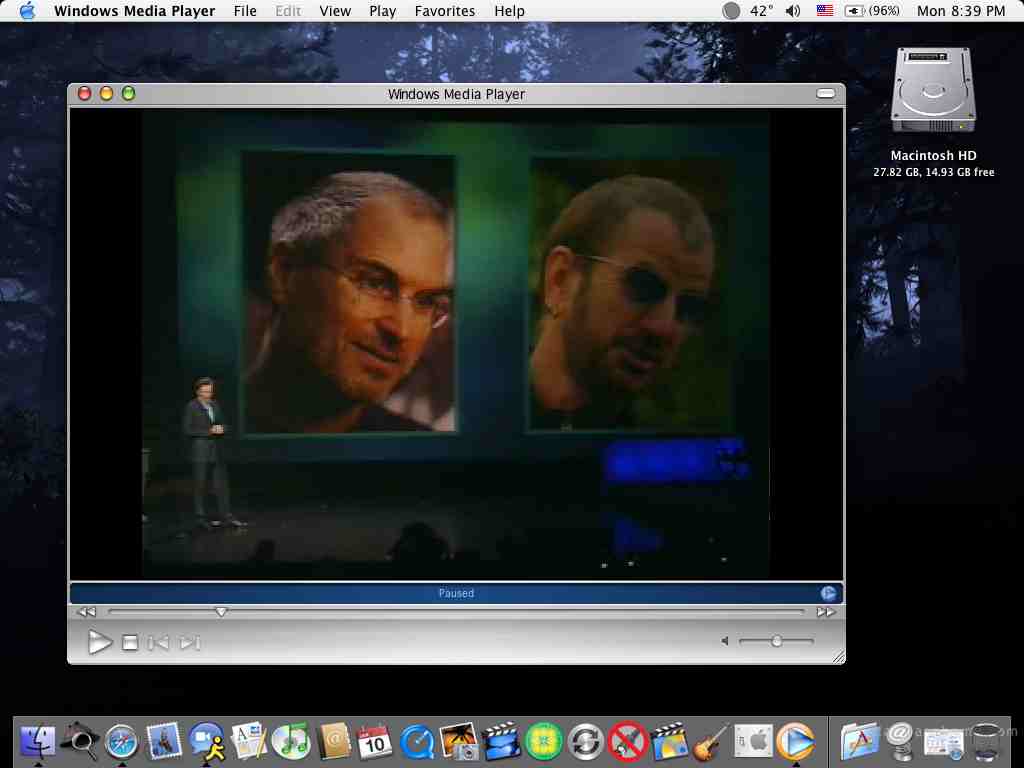Open the File menu
Viewport: 1024px width, 768px height.
(245, 11)
